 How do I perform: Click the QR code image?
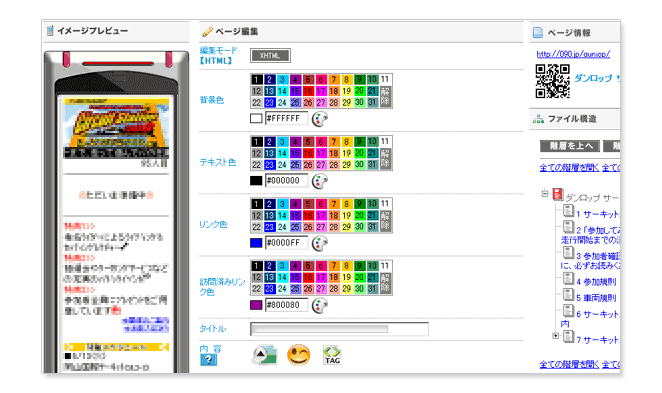[552, 81]
